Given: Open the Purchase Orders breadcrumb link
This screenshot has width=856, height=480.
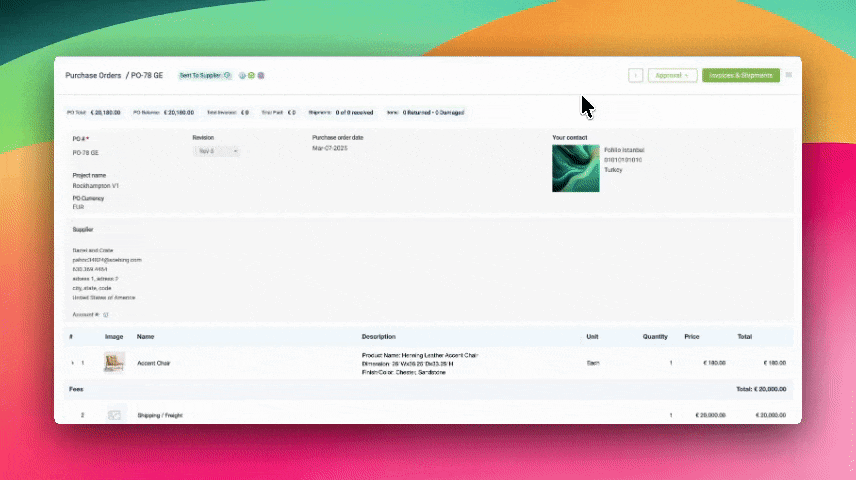Looking at the screenshot, I should tap(93, 75).
